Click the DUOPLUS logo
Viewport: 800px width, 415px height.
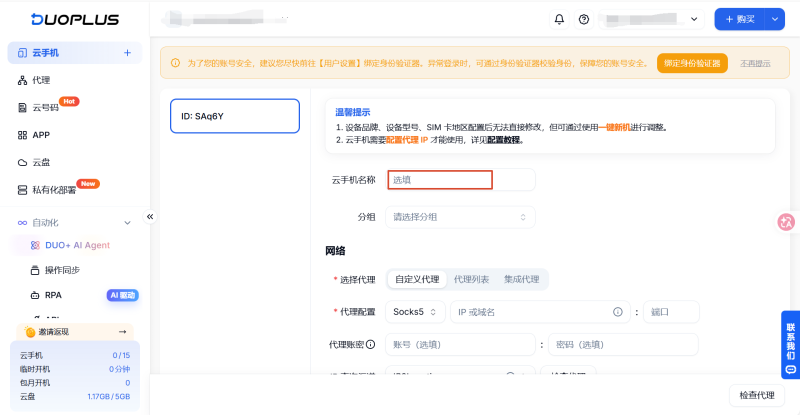pos(75,19)
